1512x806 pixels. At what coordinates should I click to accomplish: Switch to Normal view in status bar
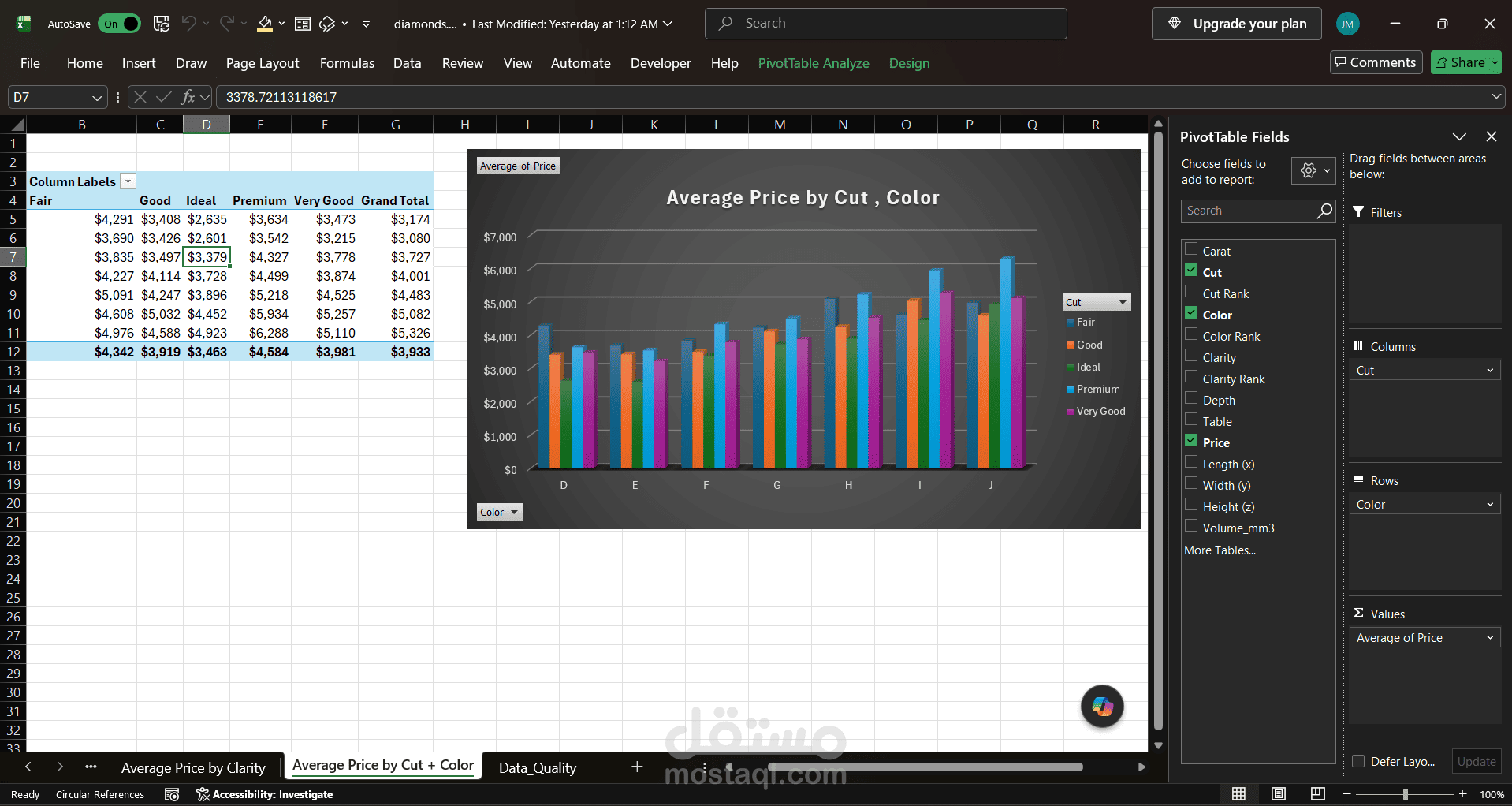tap(1239, 794)
